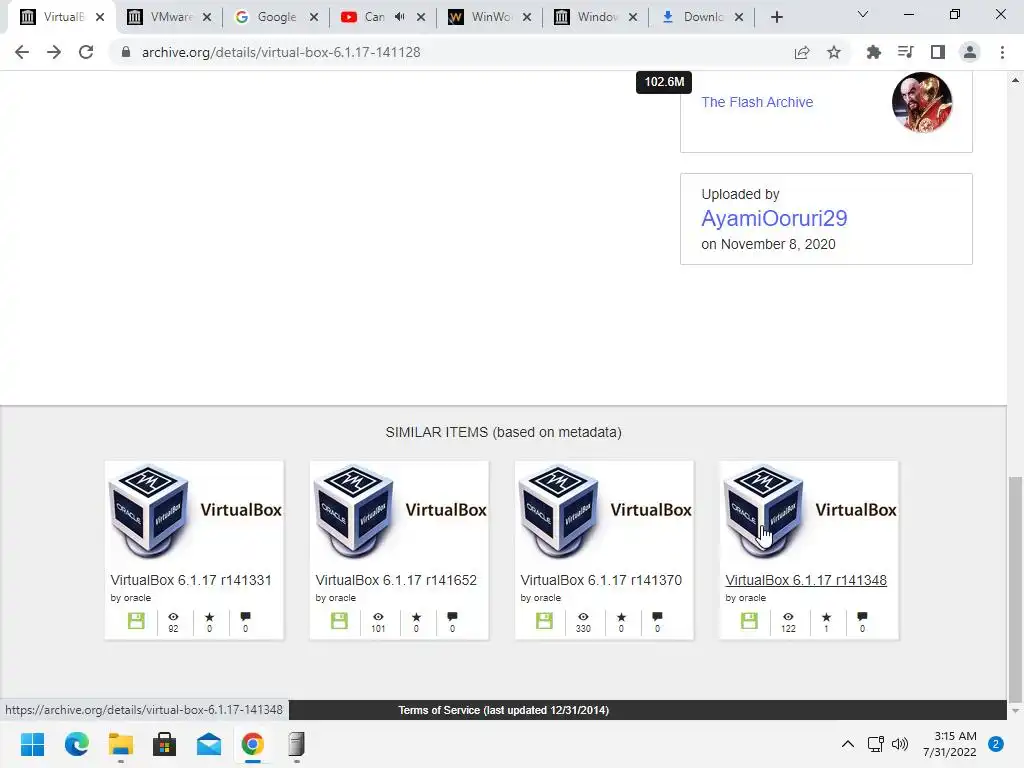Click the r141652 VirtualBox thumbnail image

[x=400, y=511]
